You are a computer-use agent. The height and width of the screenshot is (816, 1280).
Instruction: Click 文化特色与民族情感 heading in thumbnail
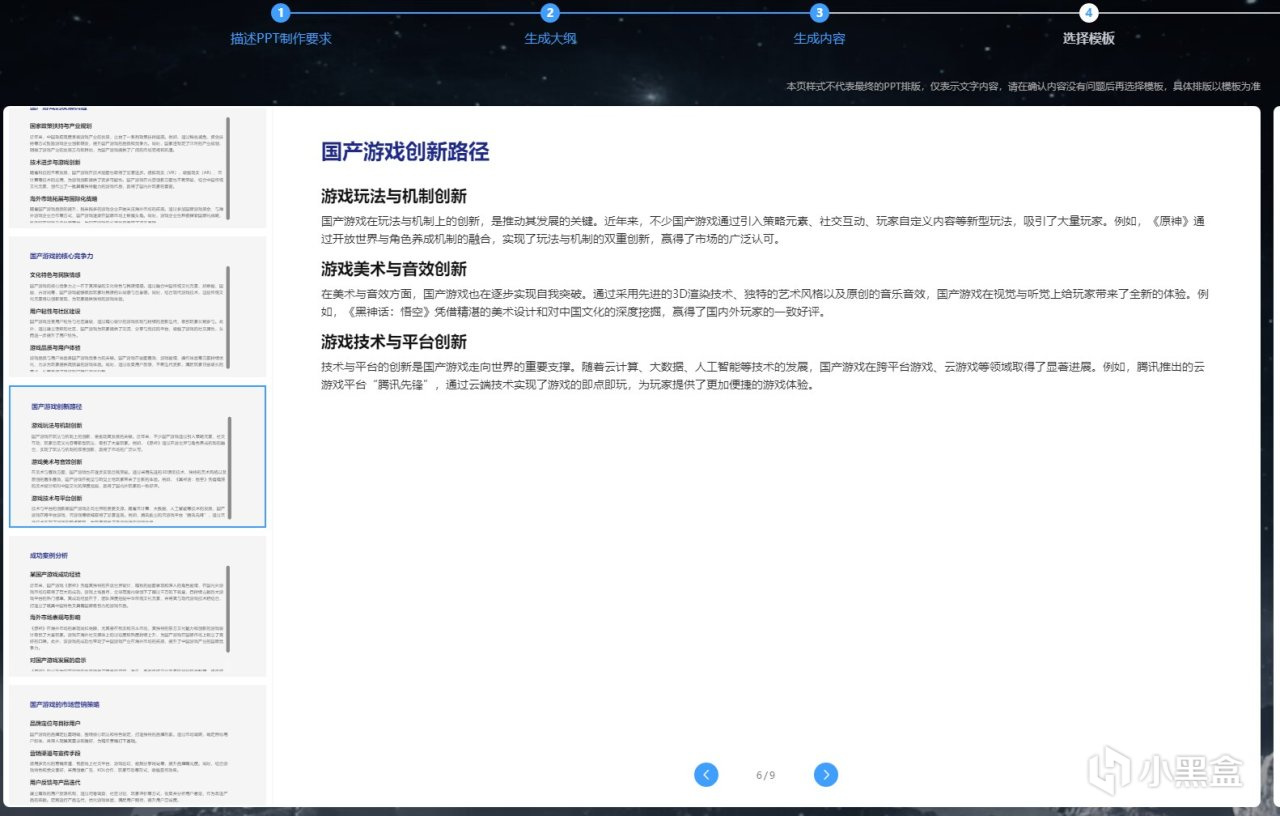click(56, 274)
